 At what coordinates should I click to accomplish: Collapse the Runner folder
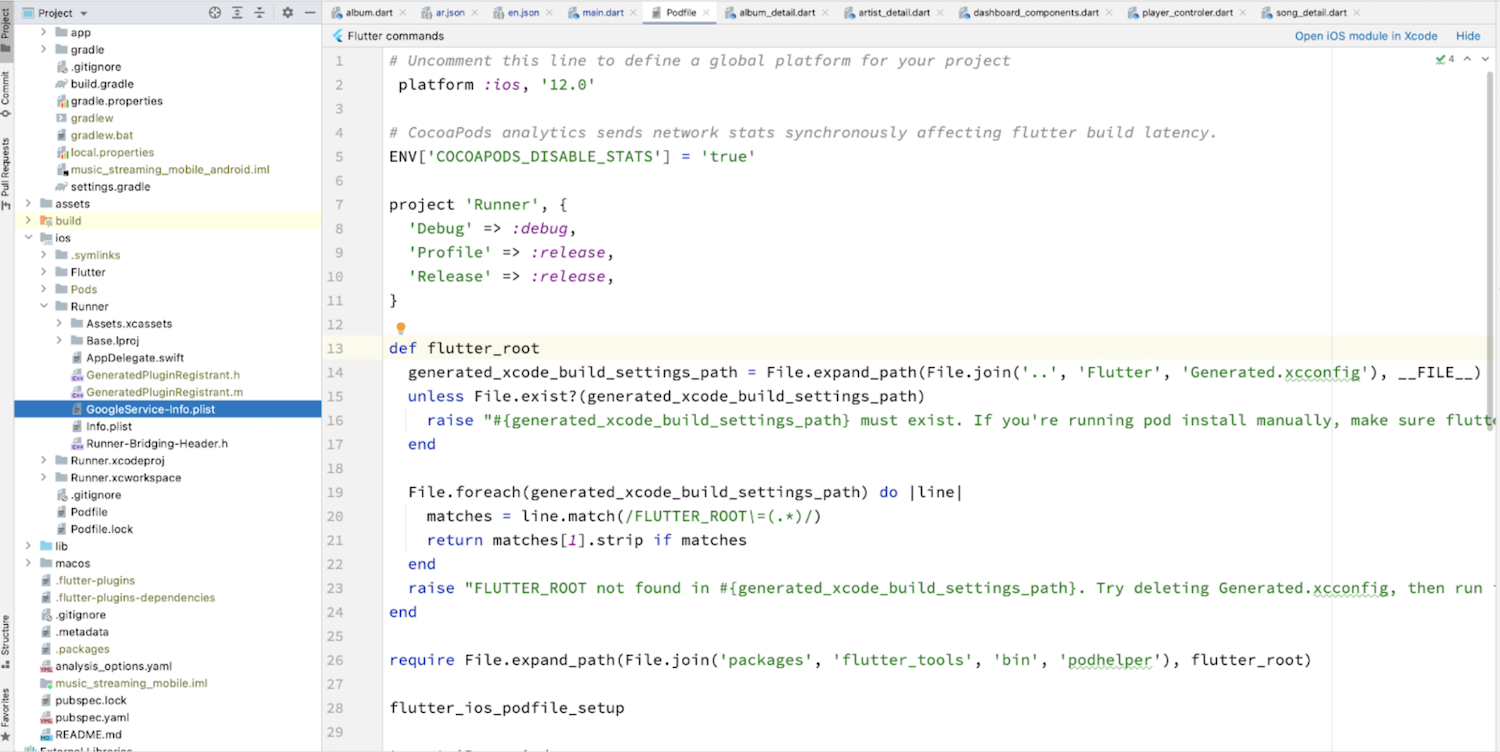tap(44, 306)
